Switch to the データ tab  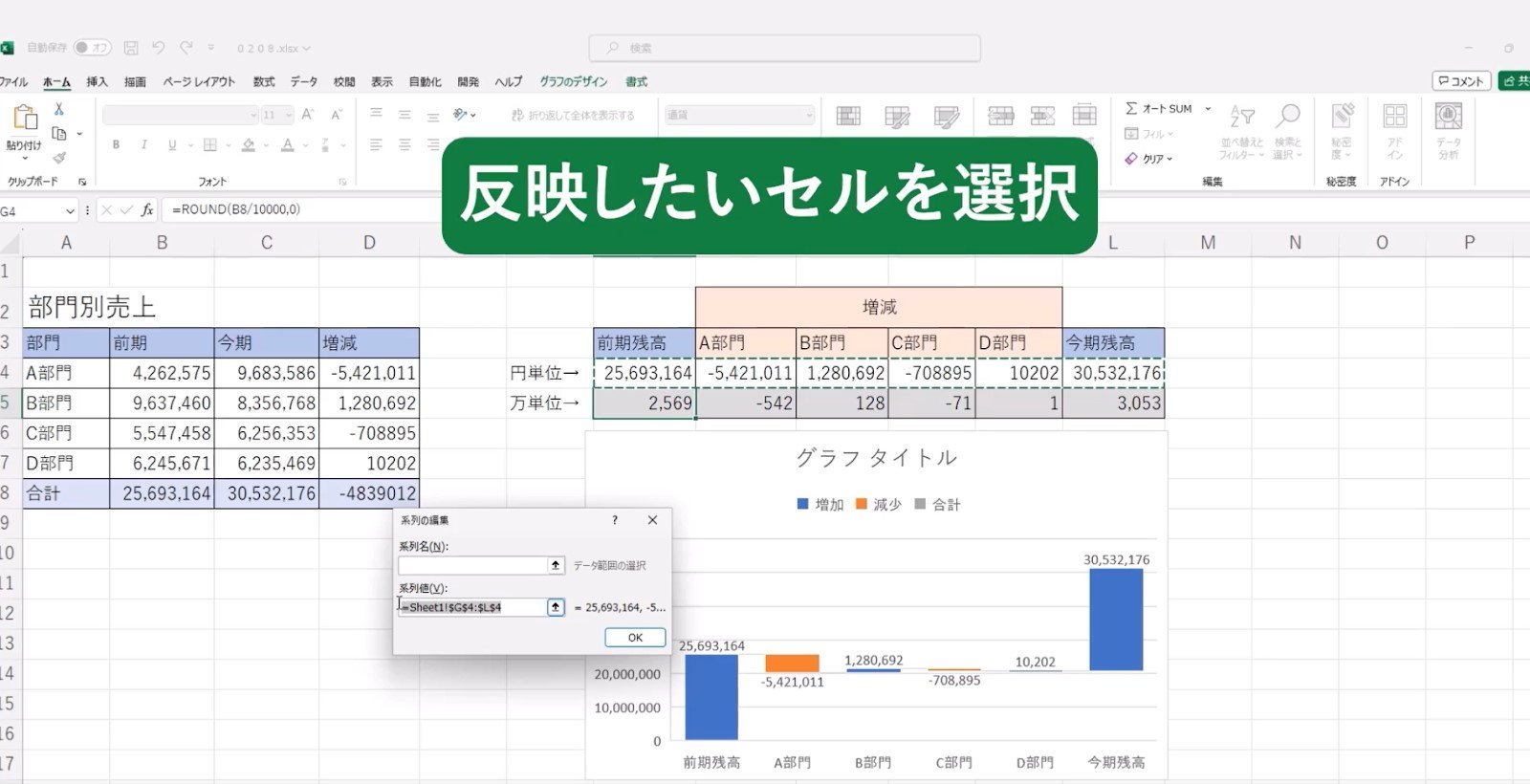304,82
